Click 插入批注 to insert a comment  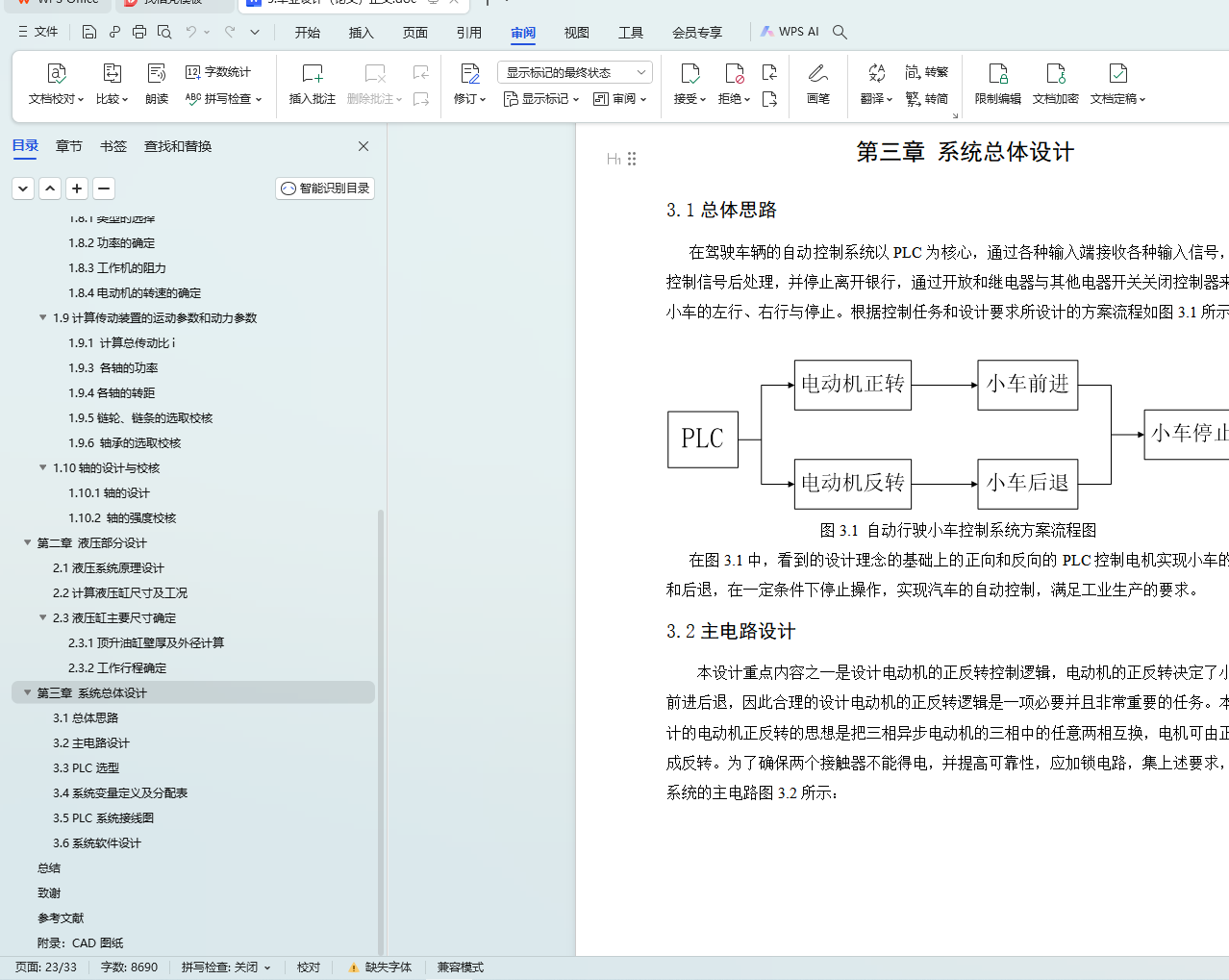pyautogui.click(x=313, y=84)
